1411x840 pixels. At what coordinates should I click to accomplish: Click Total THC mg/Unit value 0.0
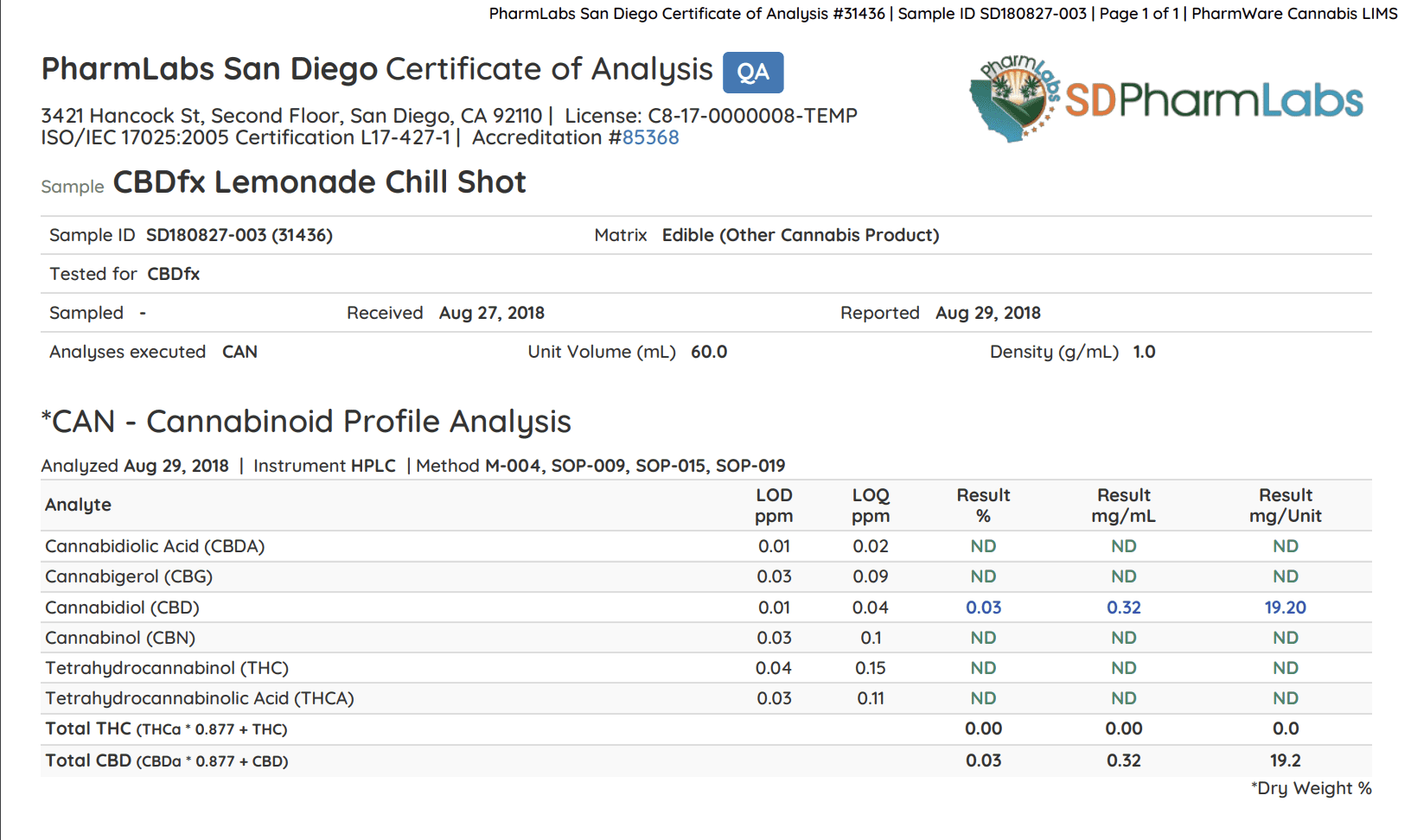point(1286,729)
